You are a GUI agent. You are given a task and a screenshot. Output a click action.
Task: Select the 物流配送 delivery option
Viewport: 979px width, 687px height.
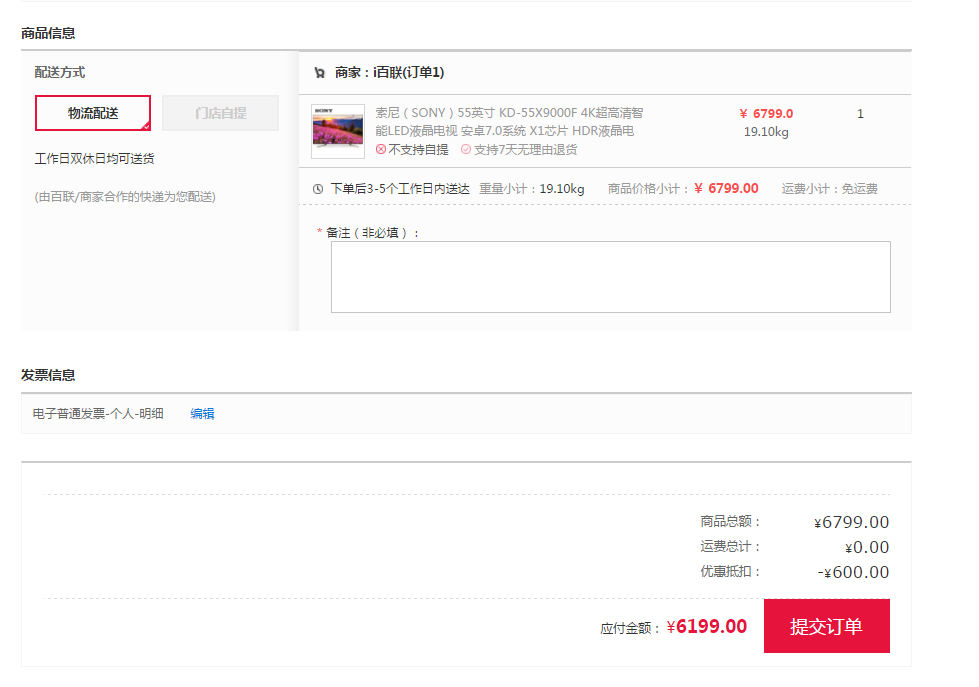(x=93, y=113)
